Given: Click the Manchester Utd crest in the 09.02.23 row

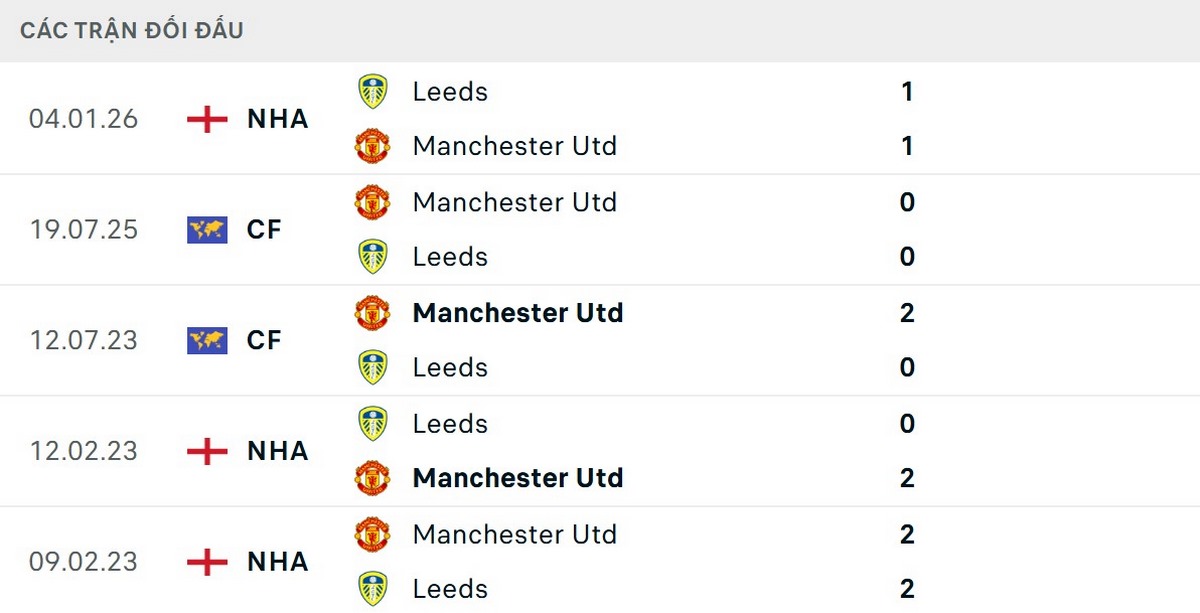Looking at the screenshot, I should click(372, 534).
